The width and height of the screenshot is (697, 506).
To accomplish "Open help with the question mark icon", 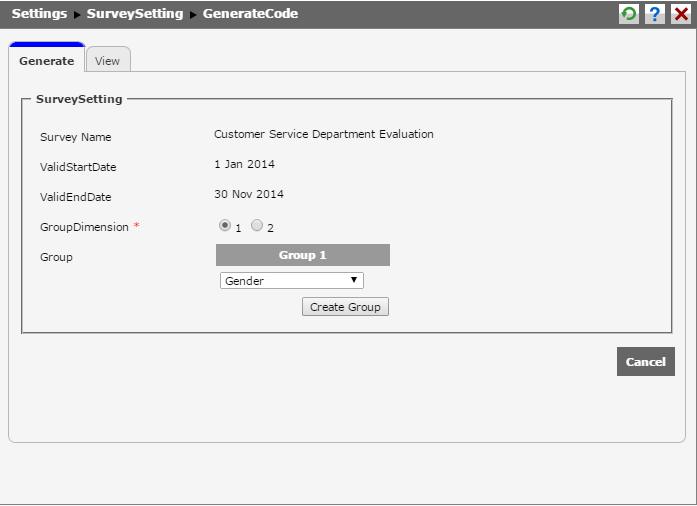I will tap(655, 14).
